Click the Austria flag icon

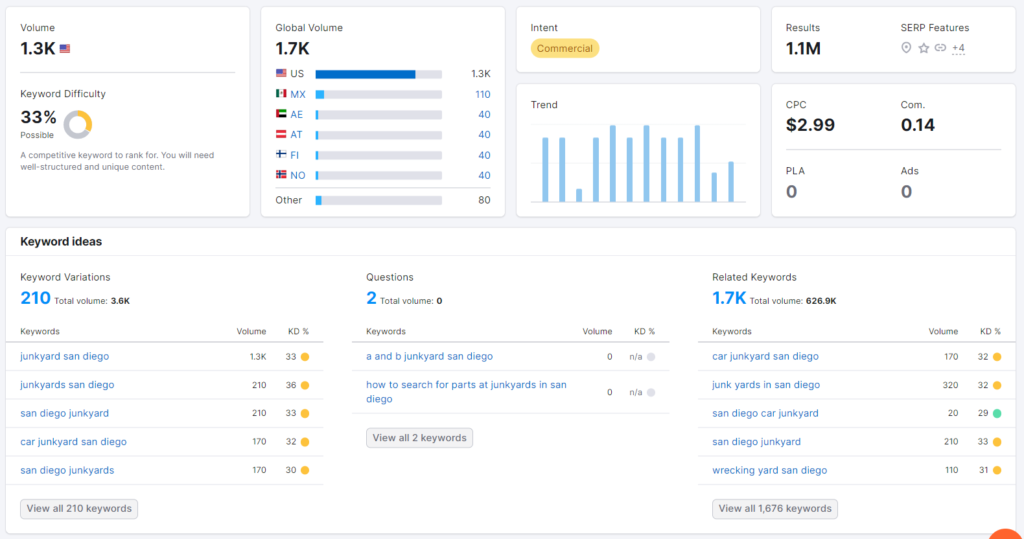coord(281,134)
